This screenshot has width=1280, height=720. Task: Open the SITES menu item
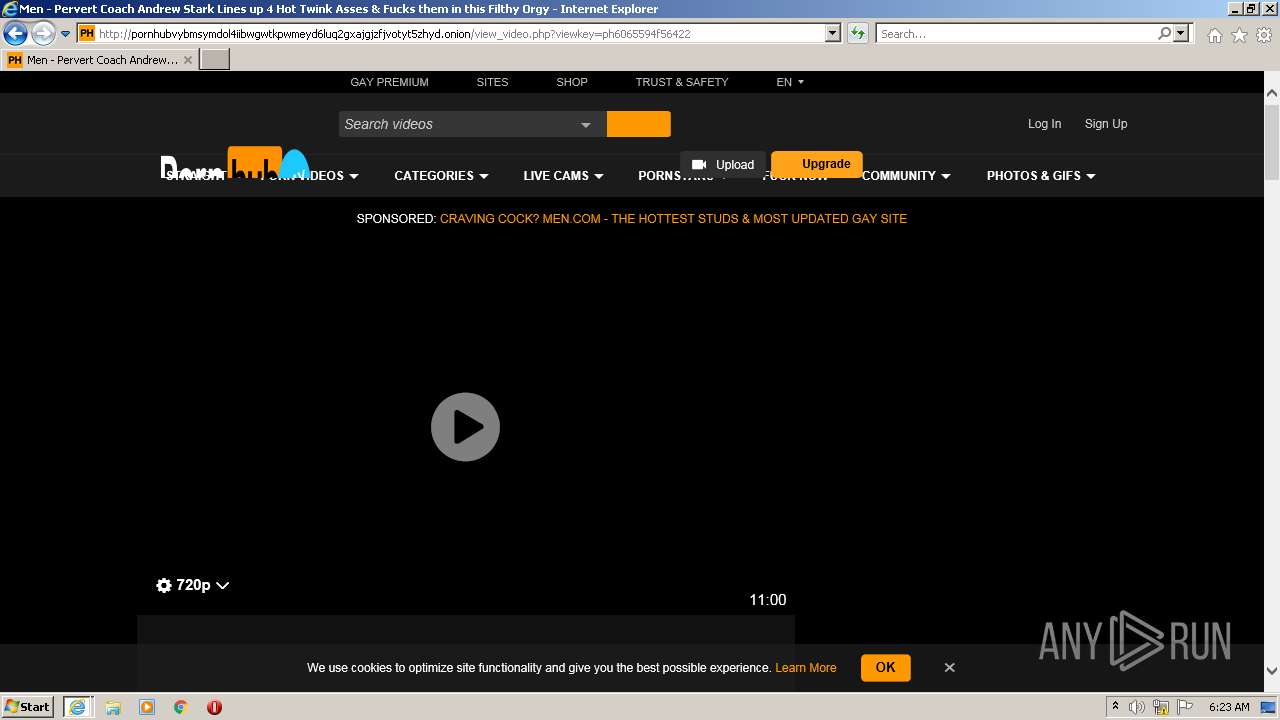point(492,82)
